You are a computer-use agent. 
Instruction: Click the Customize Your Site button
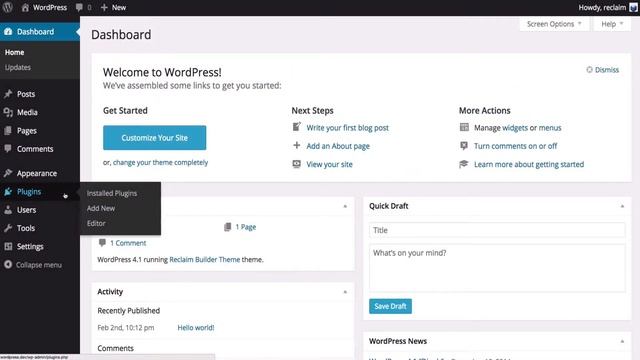pyautogui.click(x=154, y=138)
